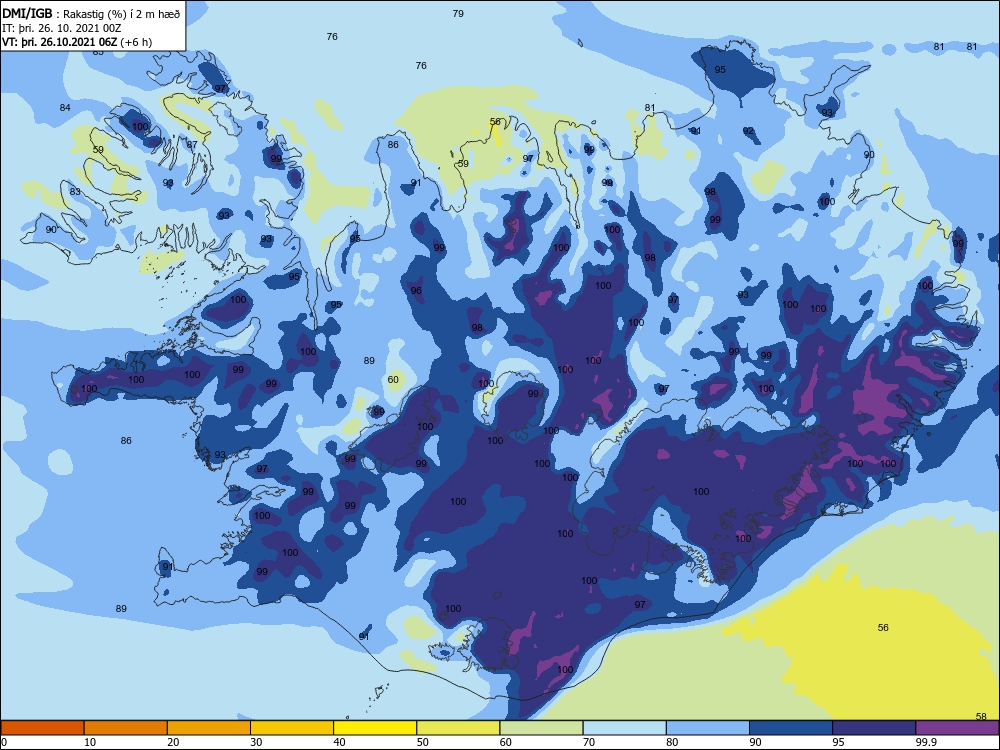Screen dimensions: 1000x750
Task: Click the legend scale label "0"
Action: tap(4, 742)
